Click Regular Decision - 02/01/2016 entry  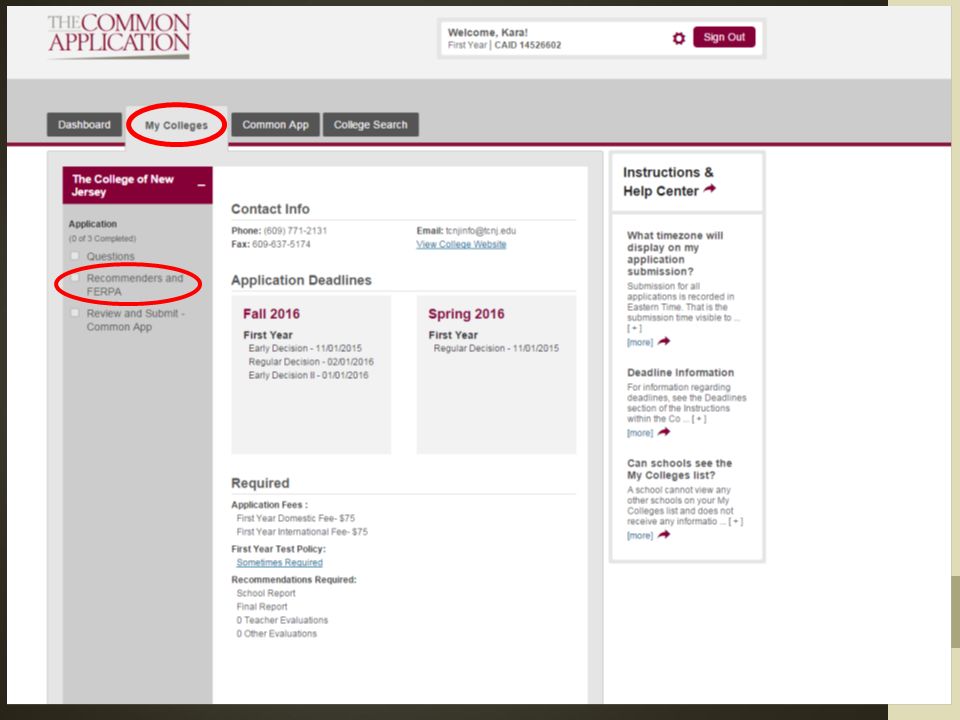(x=311, y=362)
